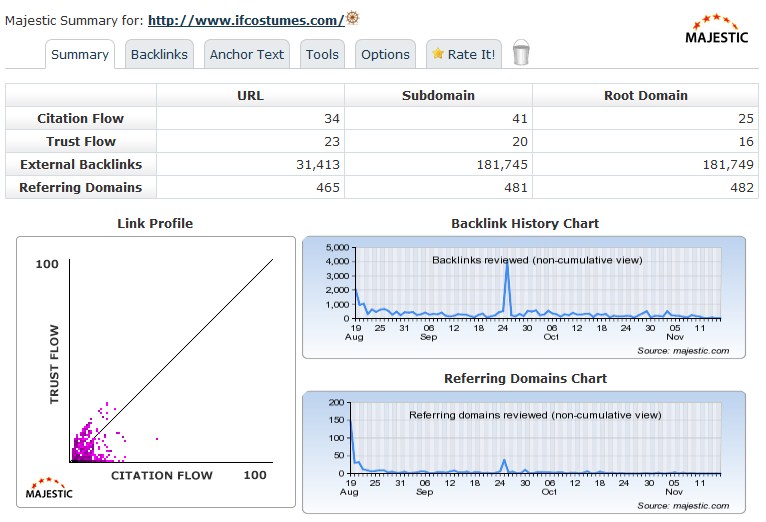766x522 pixels.
Task: Go to the Options tab
Action: tap(385, 55)
